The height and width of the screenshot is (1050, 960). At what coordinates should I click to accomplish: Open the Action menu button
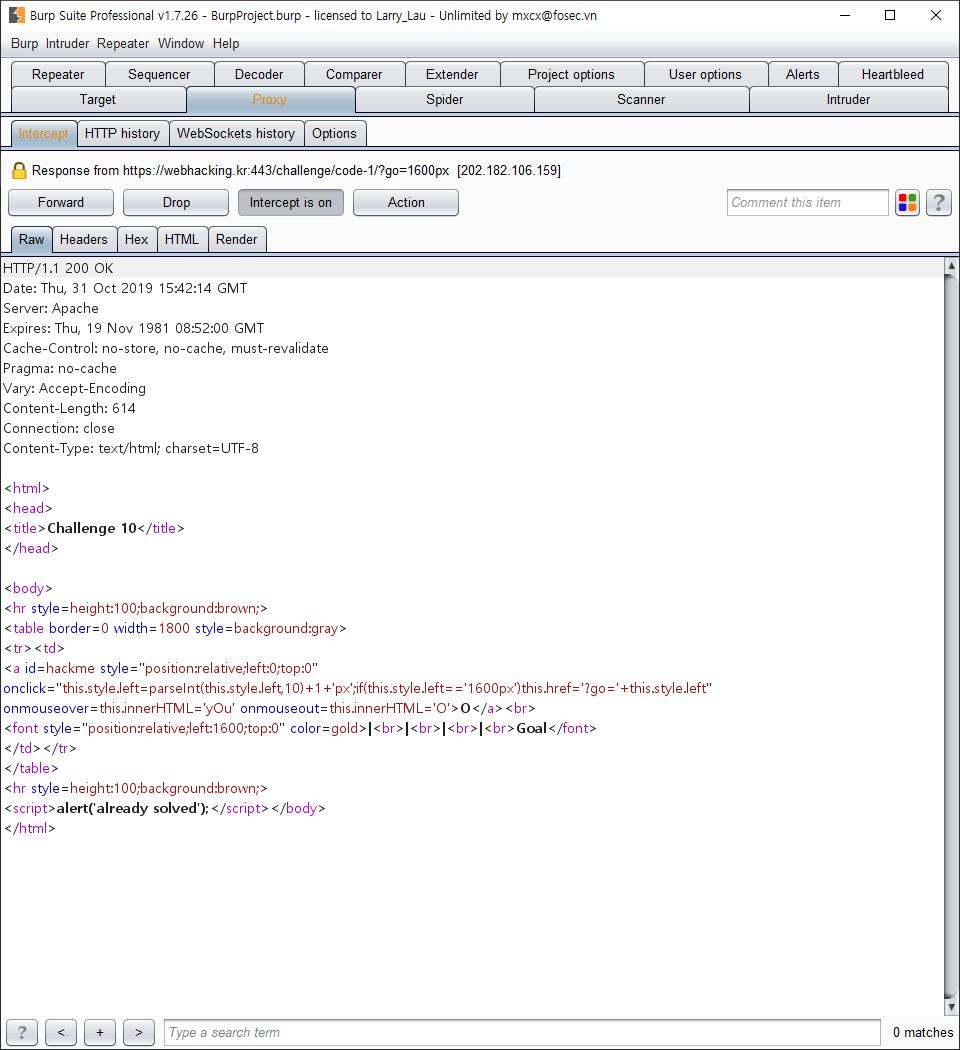coord(406,203)
